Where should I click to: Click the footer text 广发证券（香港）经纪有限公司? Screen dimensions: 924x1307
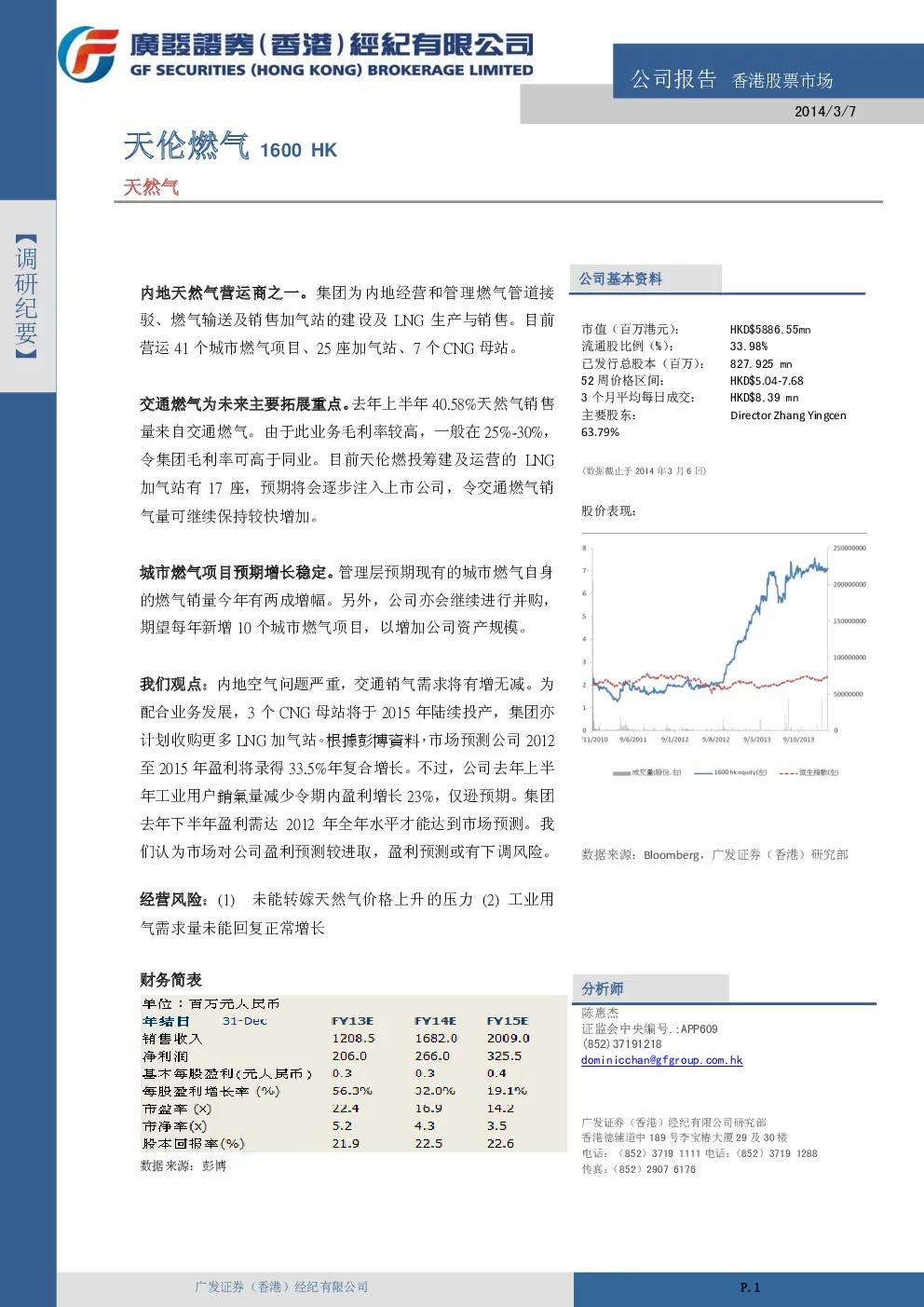click(281, 1287)
